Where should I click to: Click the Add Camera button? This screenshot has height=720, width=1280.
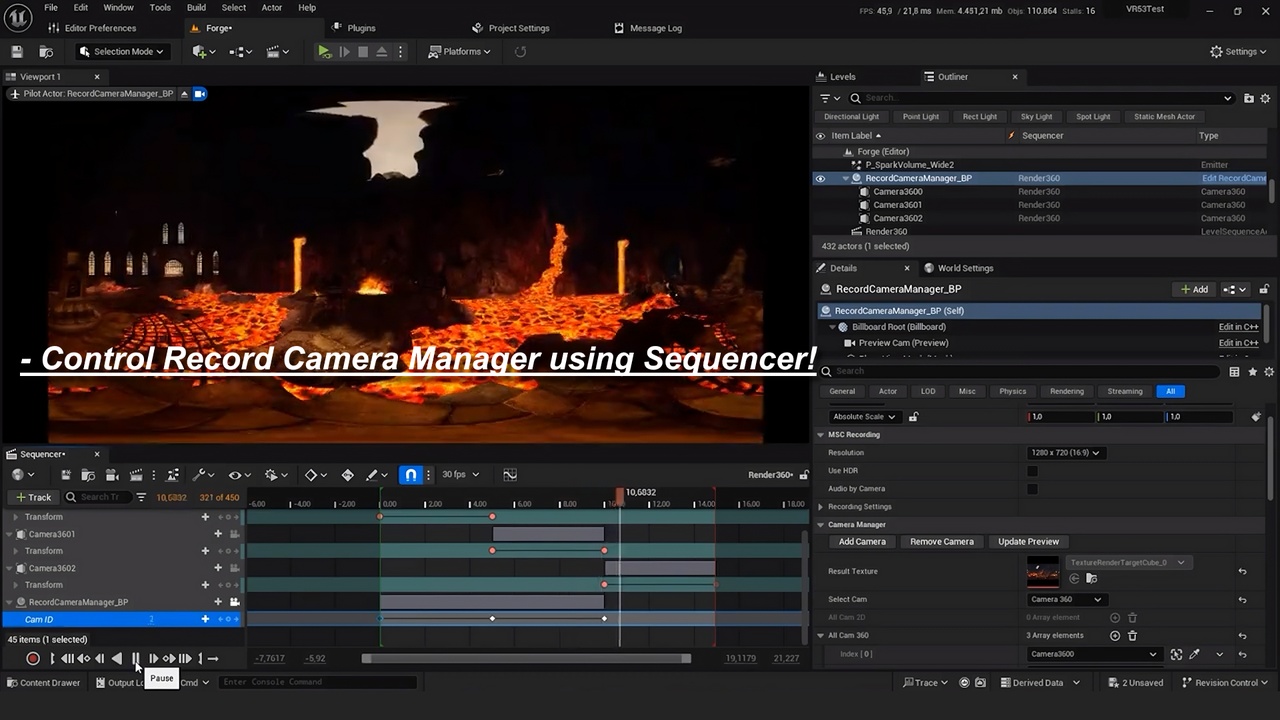pyautogui.click(x=862, y=542)
